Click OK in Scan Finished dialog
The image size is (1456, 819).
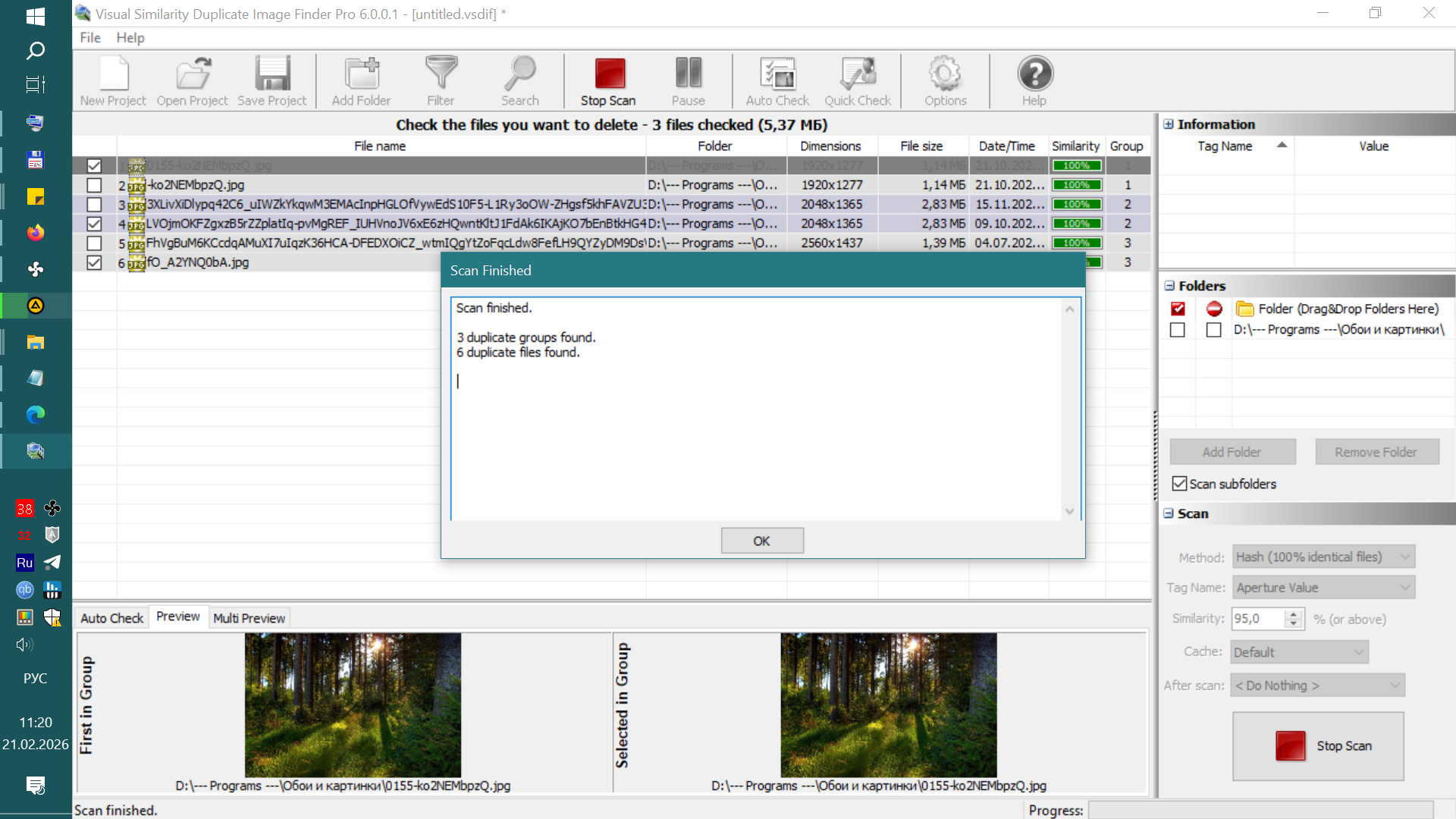click(x=761, y=541)
